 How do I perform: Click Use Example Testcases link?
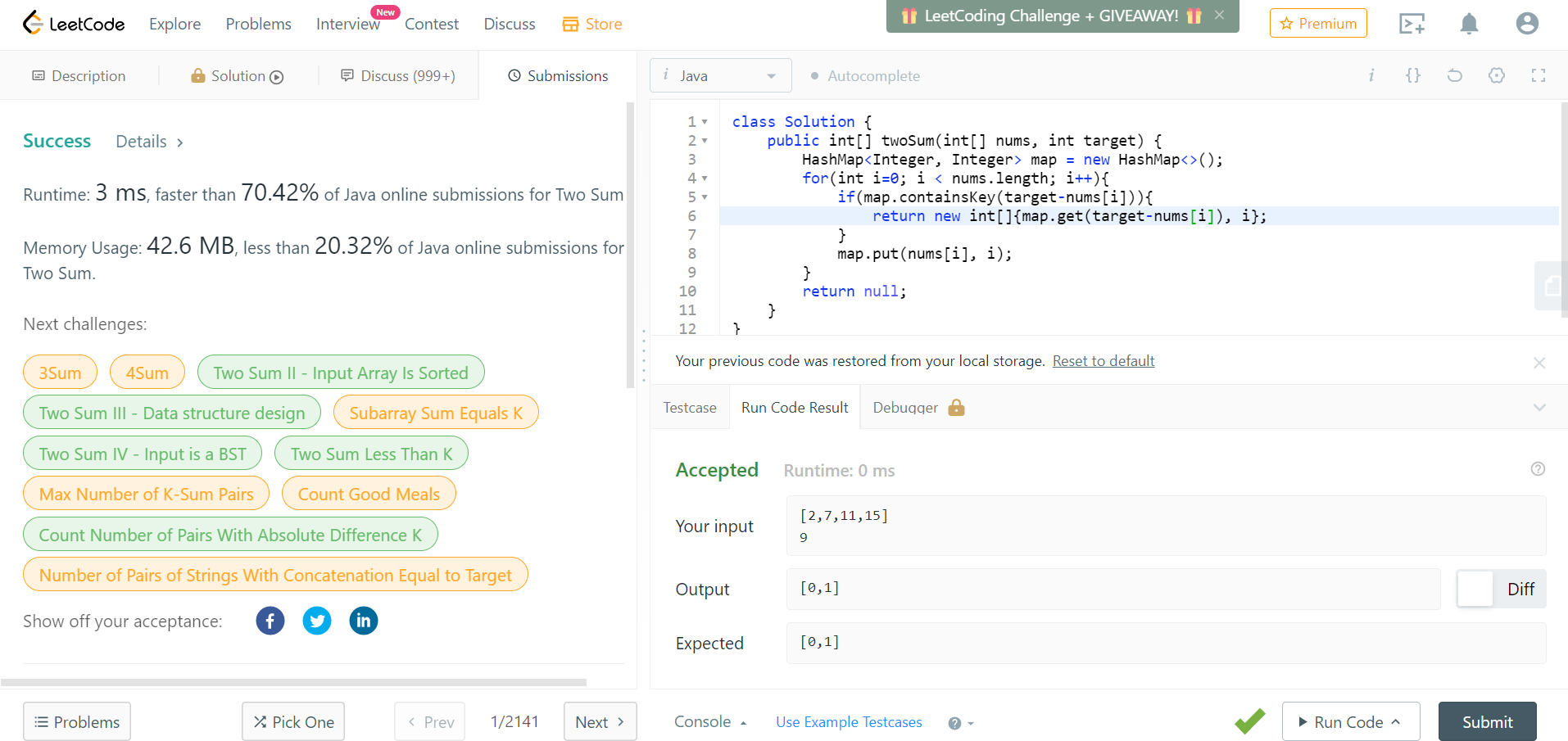pyautogui.click(x=849, y=721)
